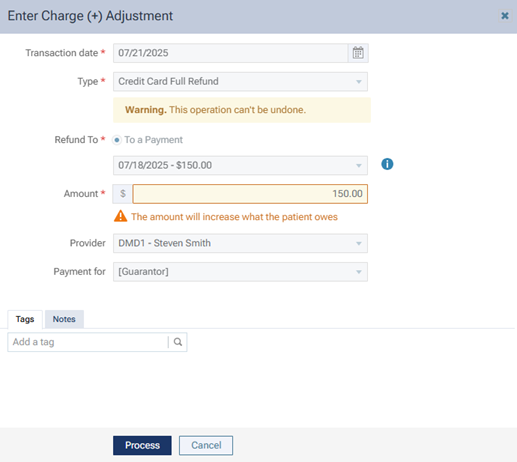Switch to the Notes tab
Screen dimensions: 517x462
[x=64, y=319]
